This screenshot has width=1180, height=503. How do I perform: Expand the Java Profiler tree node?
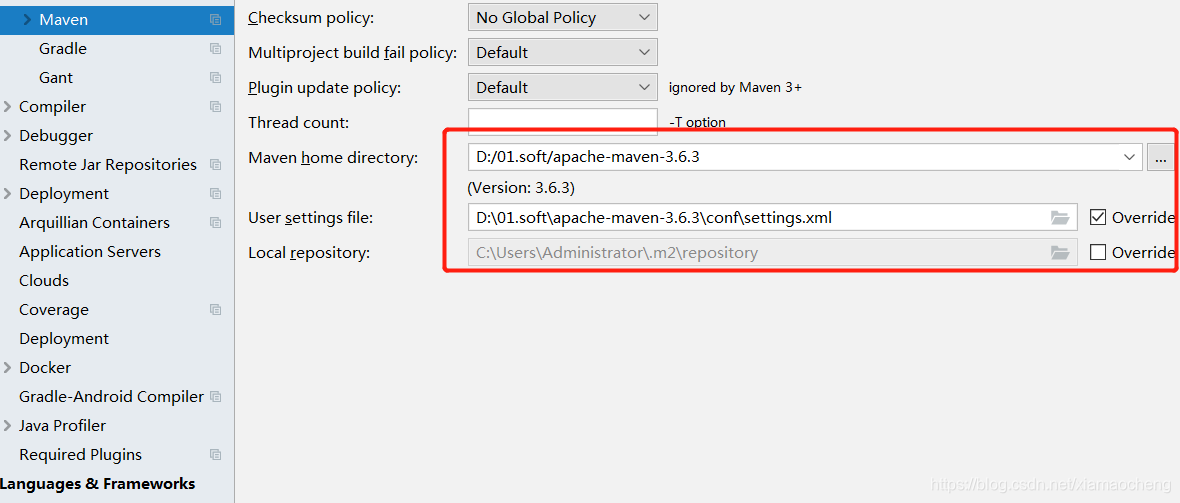(x=8, y=425)
